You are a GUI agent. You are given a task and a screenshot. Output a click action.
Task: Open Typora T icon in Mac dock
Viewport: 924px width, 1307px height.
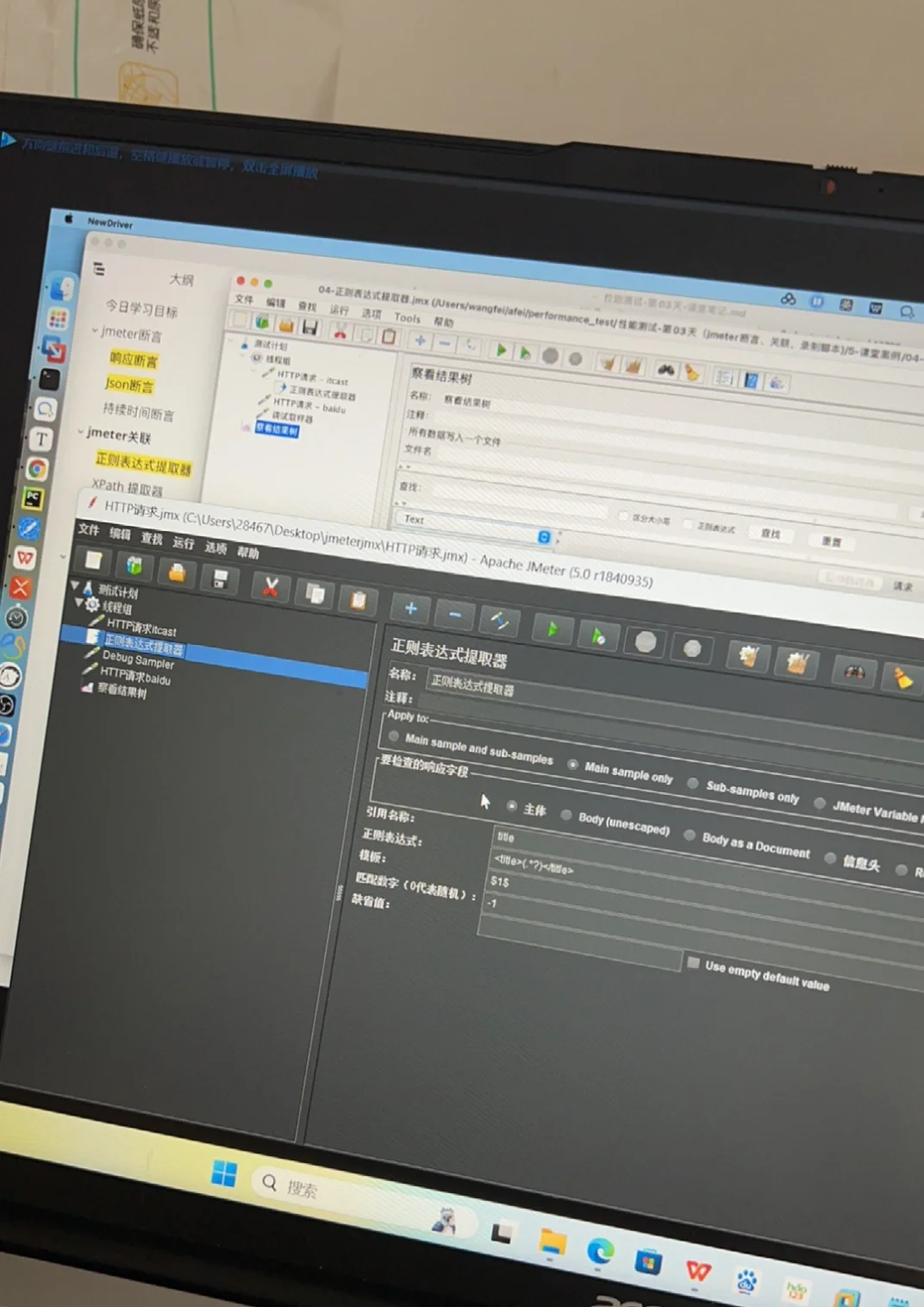click(41, 439)
